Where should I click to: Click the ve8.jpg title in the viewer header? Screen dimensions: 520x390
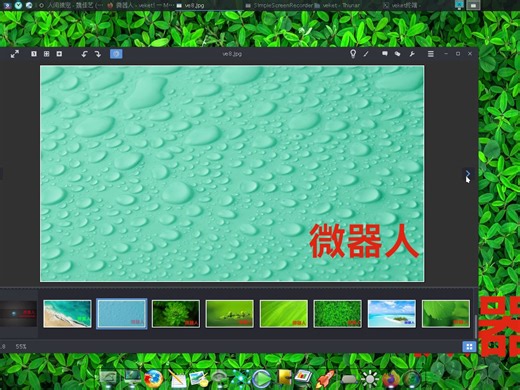[232, 54]
